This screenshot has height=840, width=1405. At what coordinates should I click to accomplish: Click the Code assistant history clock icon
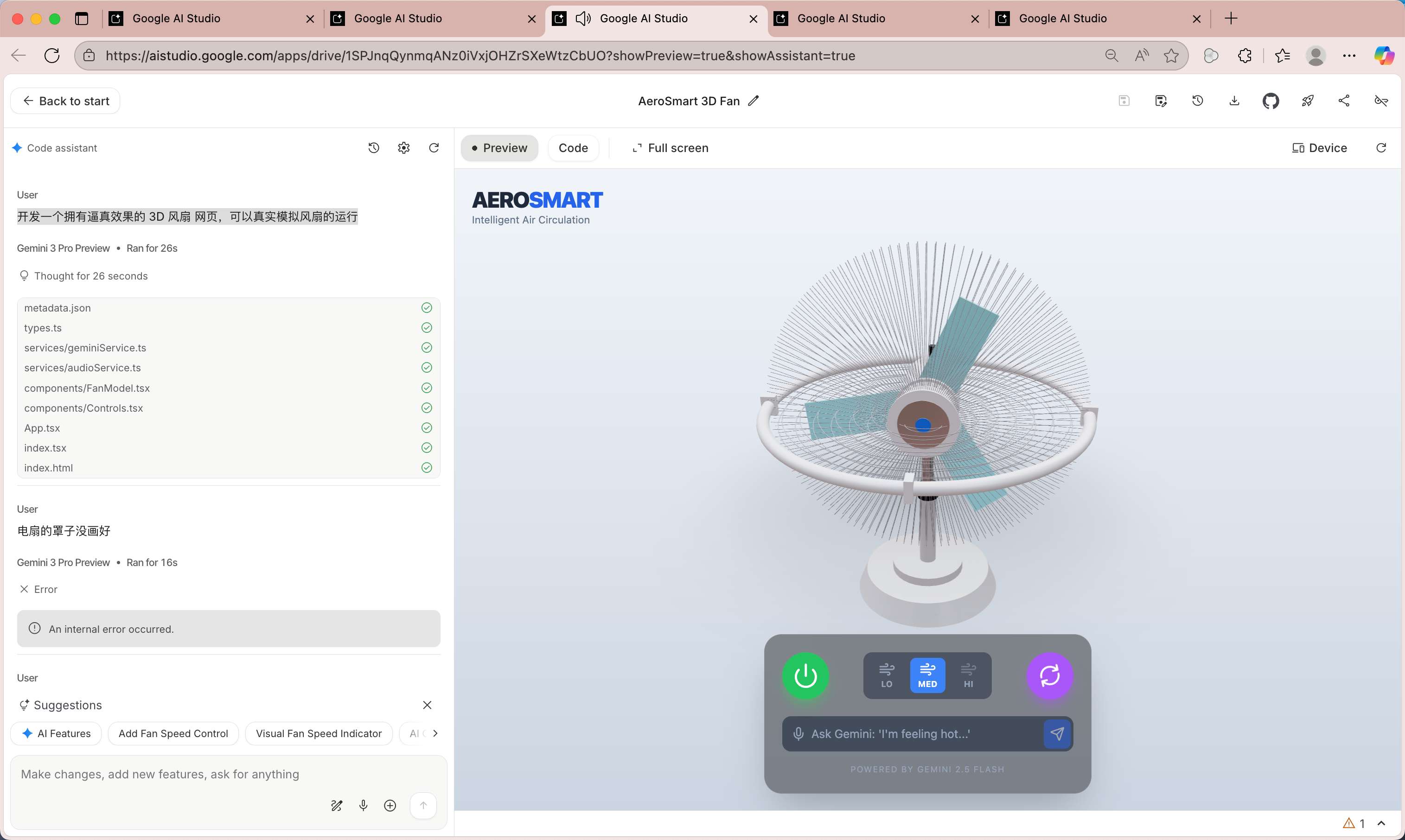pyautogui.click(x=374, y=148)
